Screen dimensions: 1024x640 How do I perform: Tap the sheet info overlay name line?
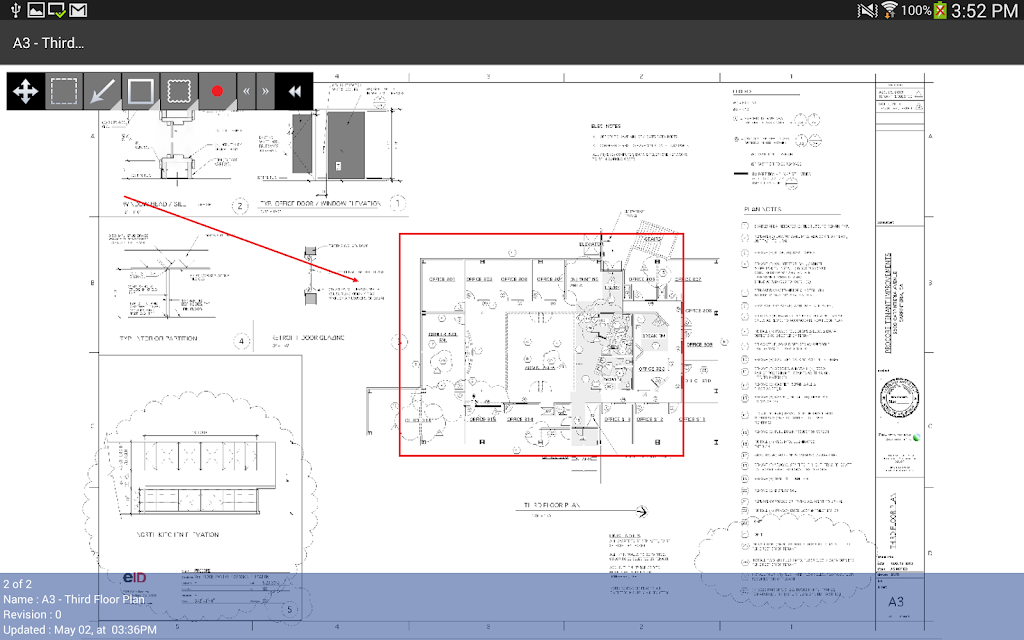74,600
